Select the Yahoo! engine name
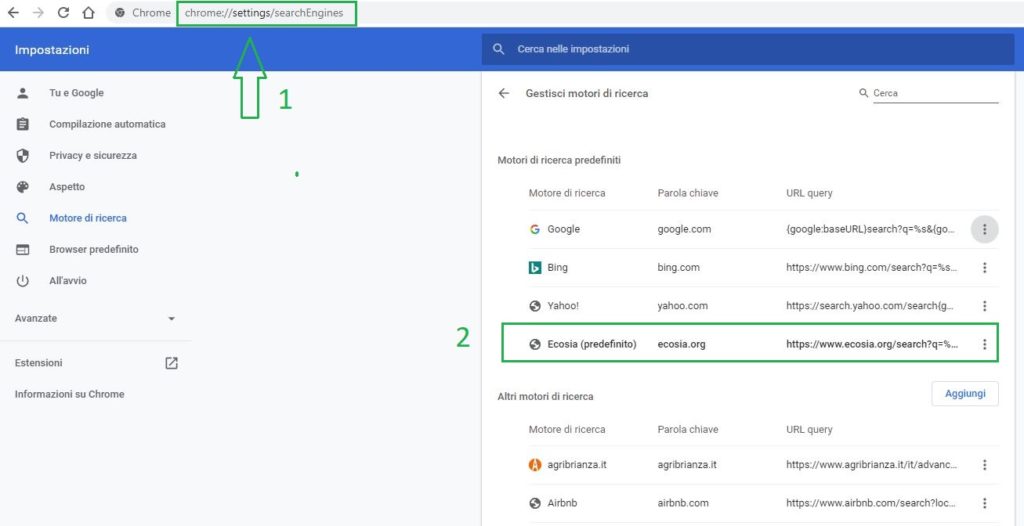Viewport: 1024px width, 526px height. point(563,305)
